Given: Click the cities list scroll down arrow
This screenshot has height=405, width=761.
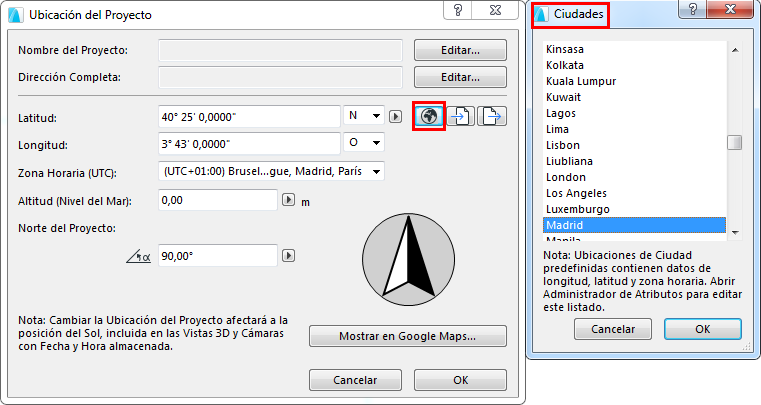Looking at the screenshot, I should pos(735,233).
